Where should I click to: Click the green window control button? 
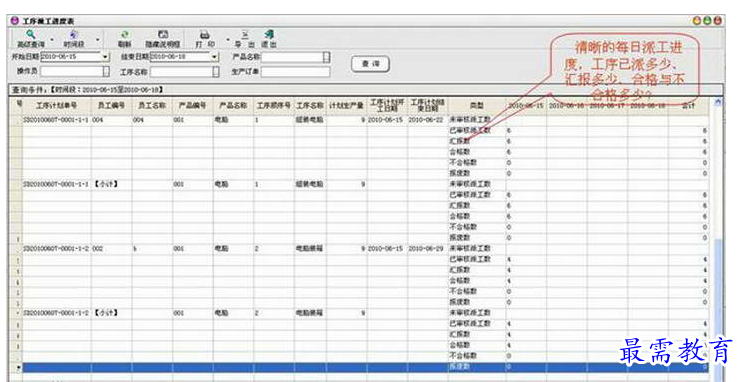click(x=707, y=21)
